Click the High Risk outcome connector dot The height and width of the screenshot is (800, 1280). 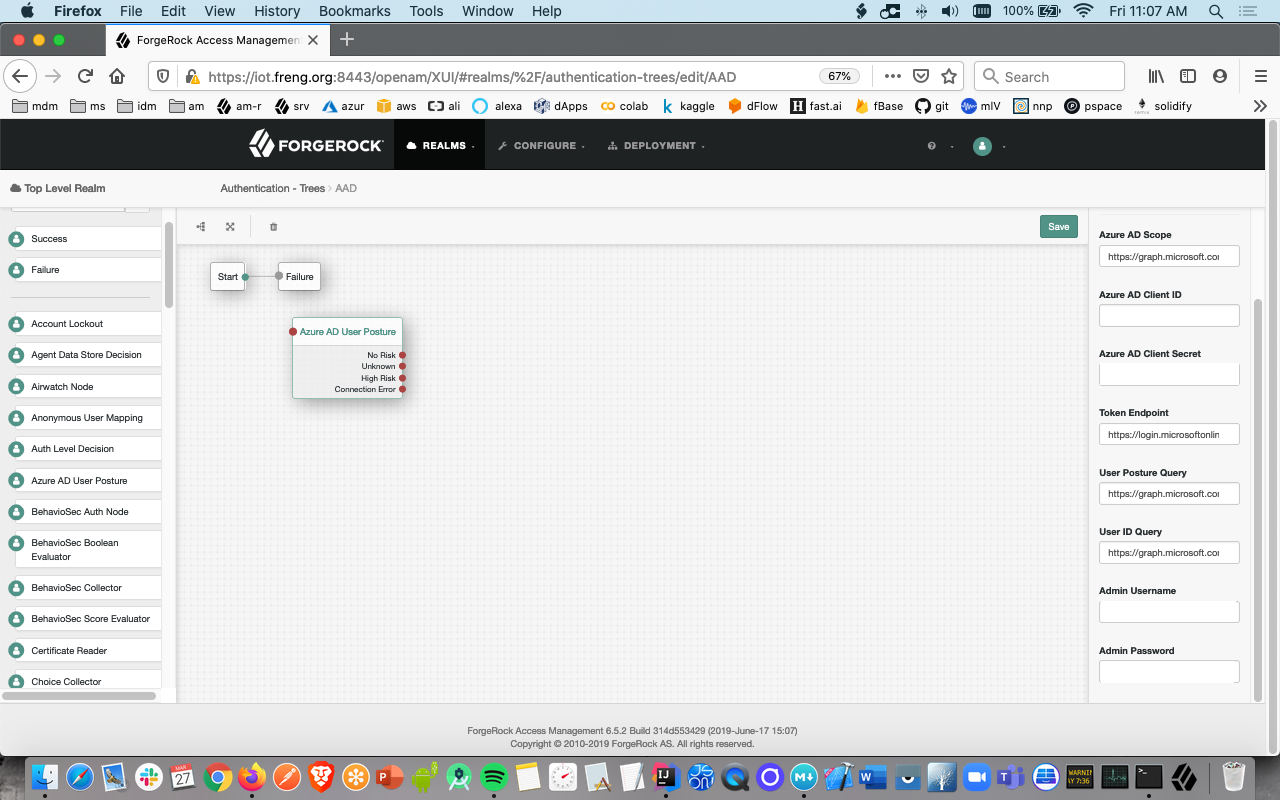click(x=402, y=378)
